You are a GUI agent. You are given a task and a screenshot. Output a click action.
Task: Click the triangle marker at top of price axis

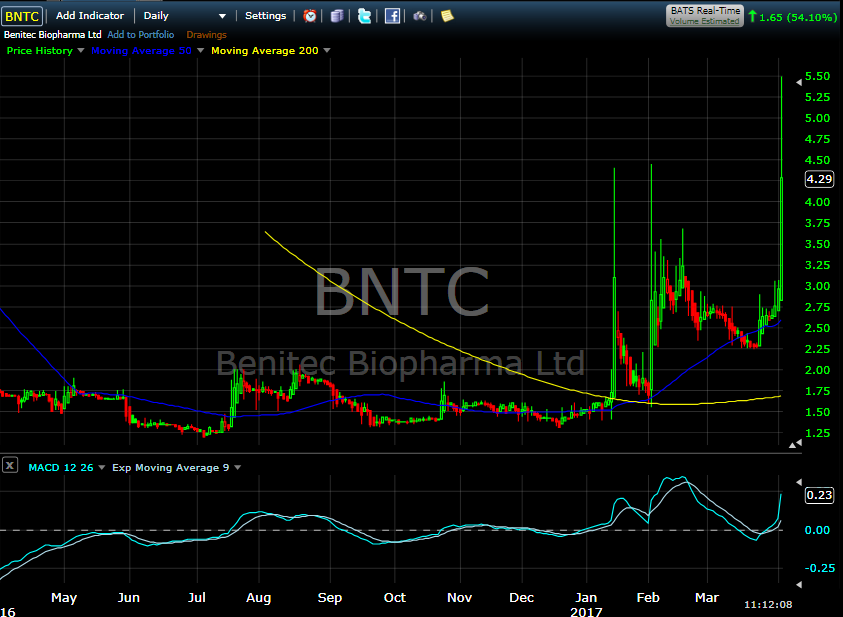click(x=798, y=82)
